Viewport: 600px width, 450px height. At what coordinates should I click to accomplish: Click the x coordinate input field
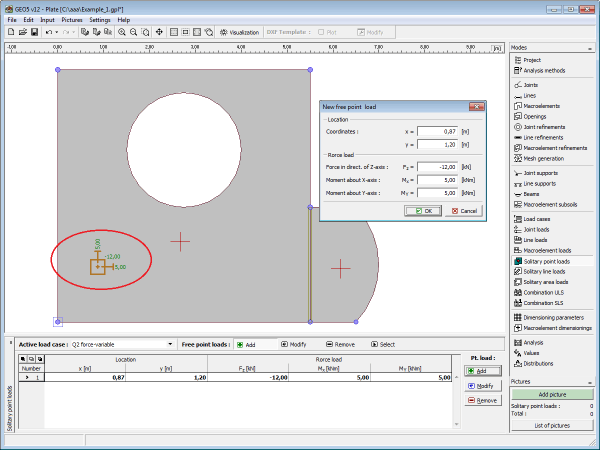click(436, 131)
